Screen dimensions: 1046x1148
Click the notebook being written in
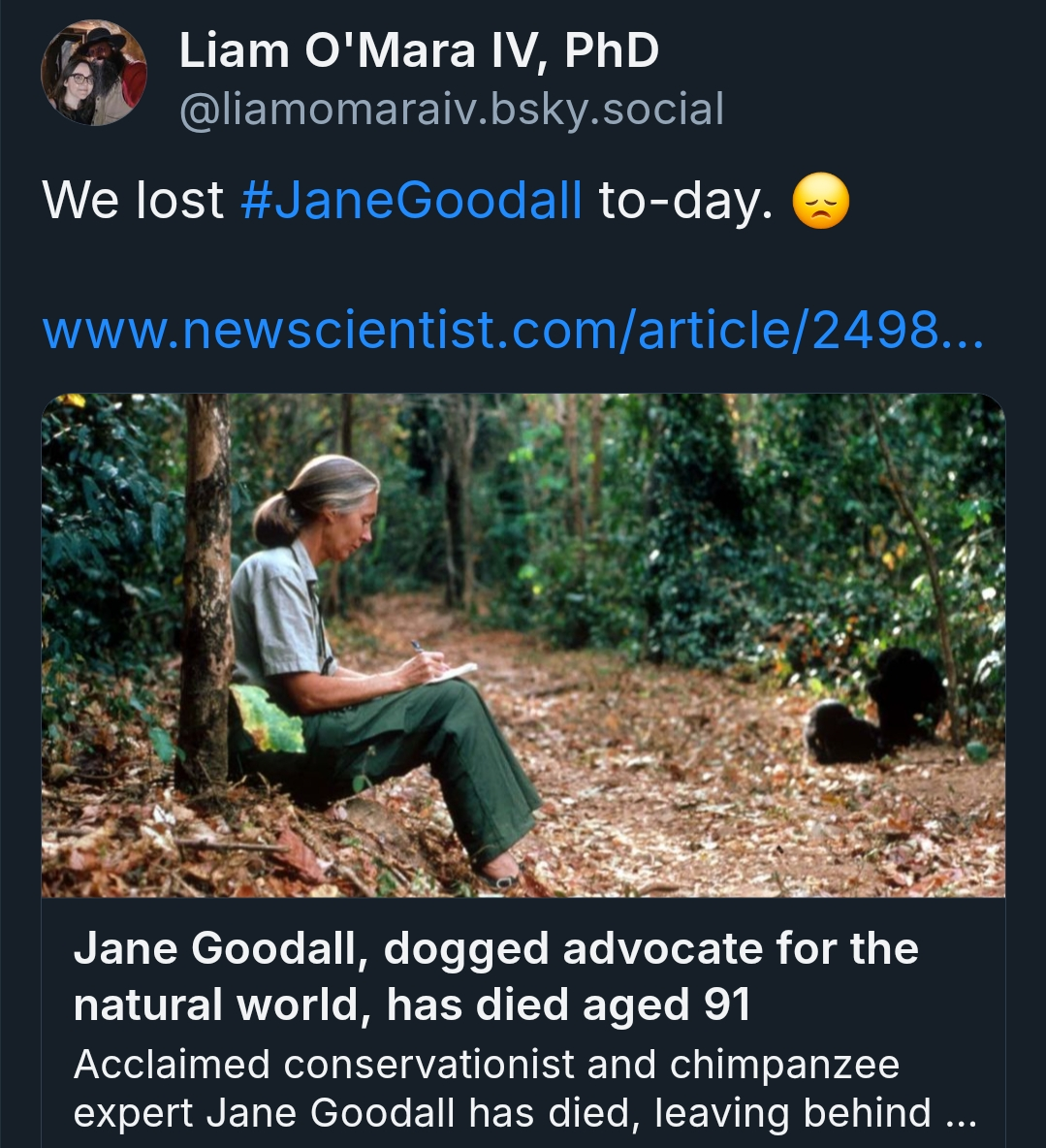454,672
